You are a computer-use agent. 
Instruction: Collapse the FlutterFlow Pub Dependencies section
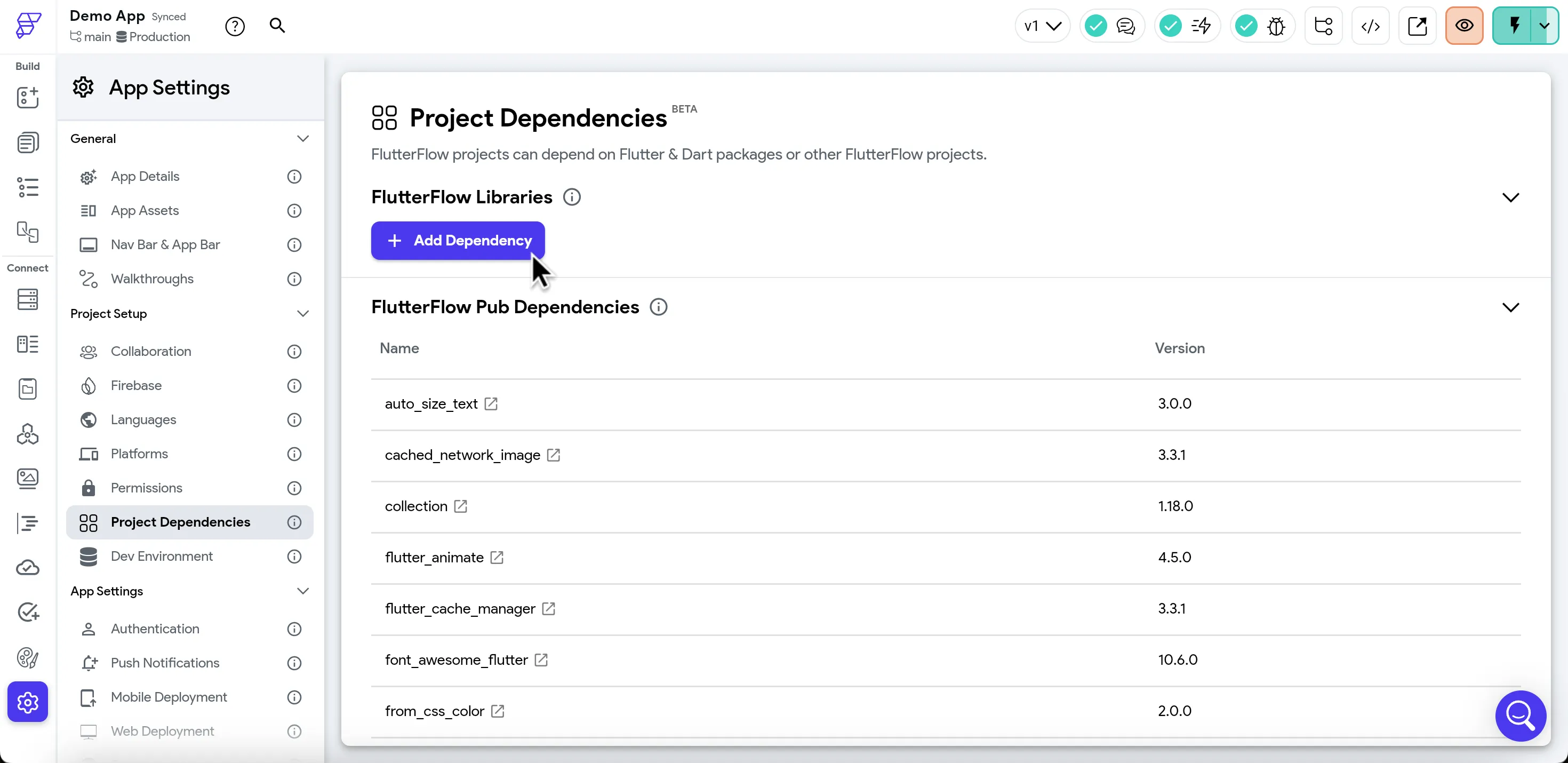point(1510,307)
